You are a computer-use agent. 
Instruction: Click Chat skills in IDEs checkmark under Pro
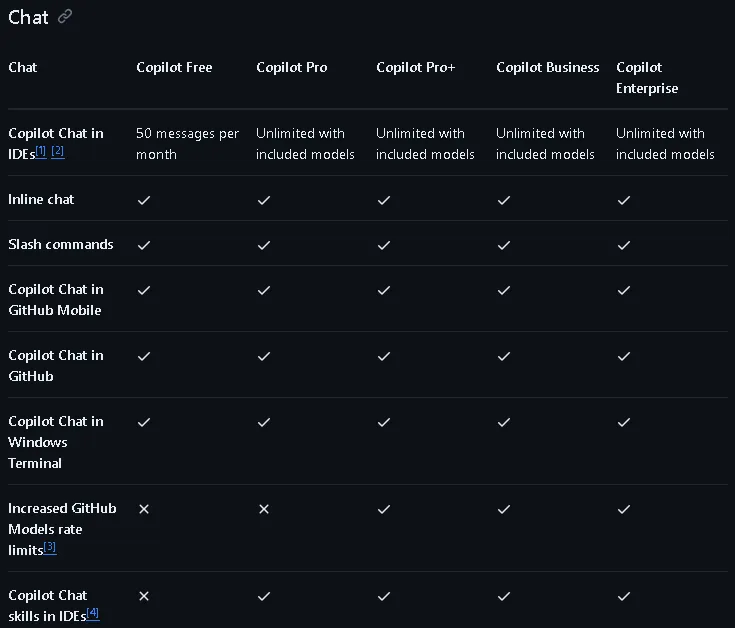[x=264, y=596]
